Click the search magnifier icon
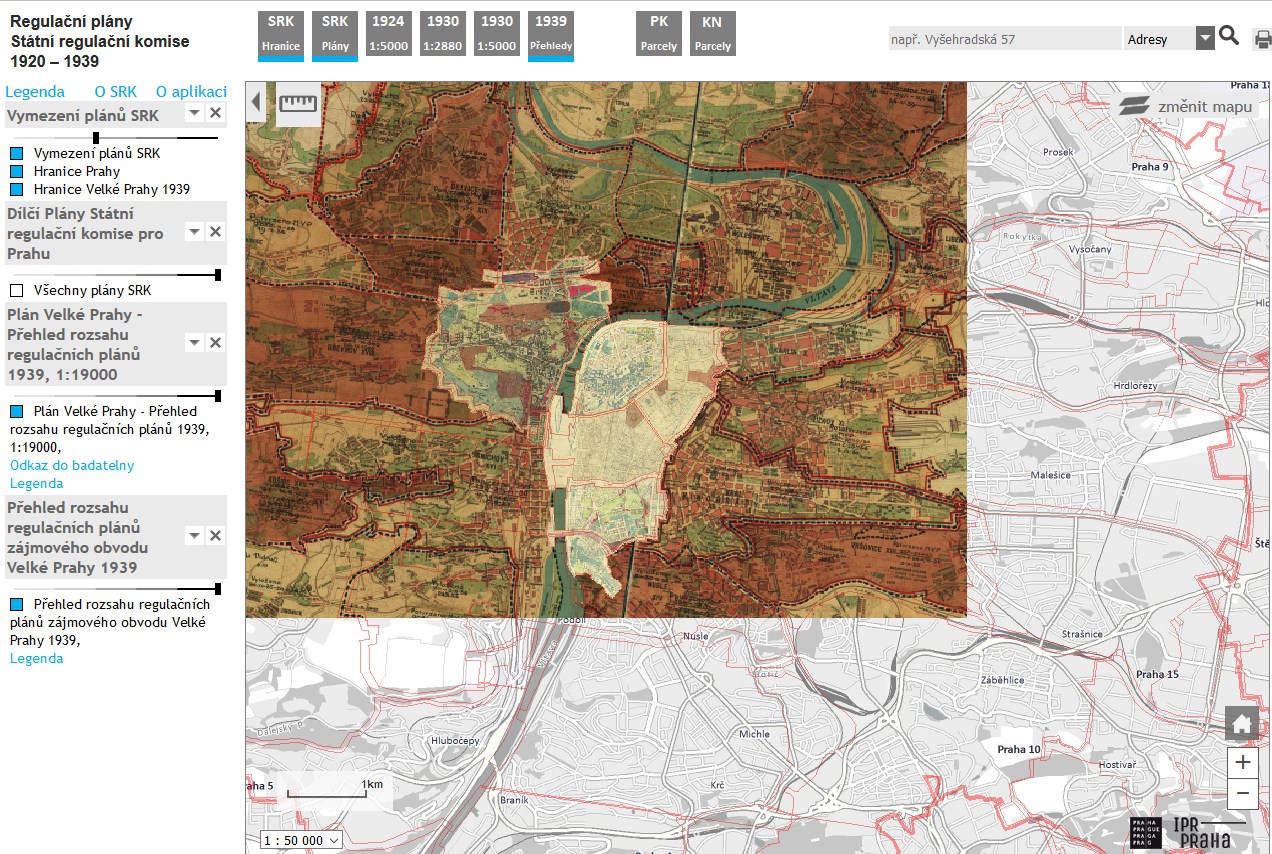The height and width of the screenshot is (854, 1272). coord(1229,37)
